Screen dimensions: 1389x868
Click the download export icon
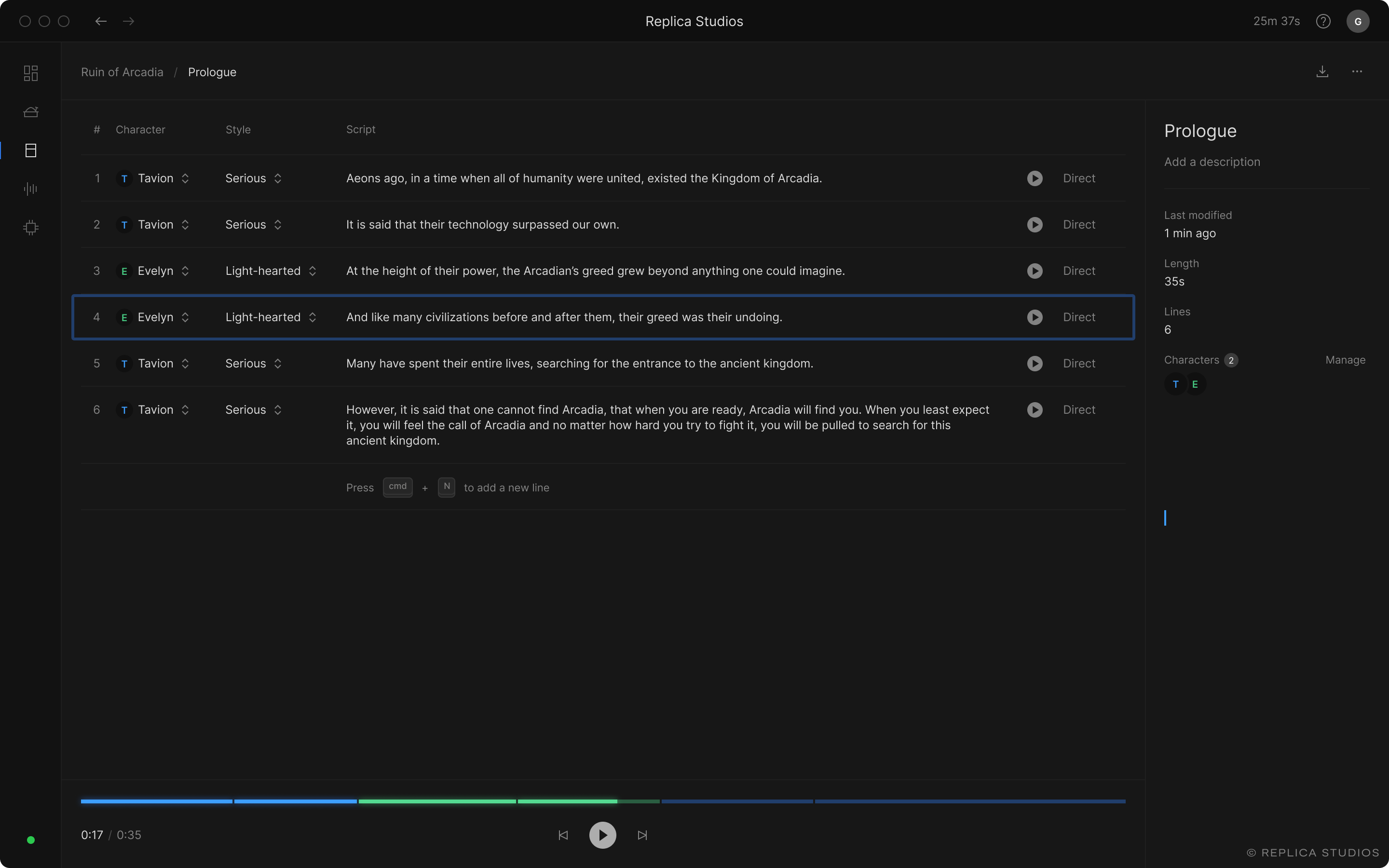(x=1322, y=72)
